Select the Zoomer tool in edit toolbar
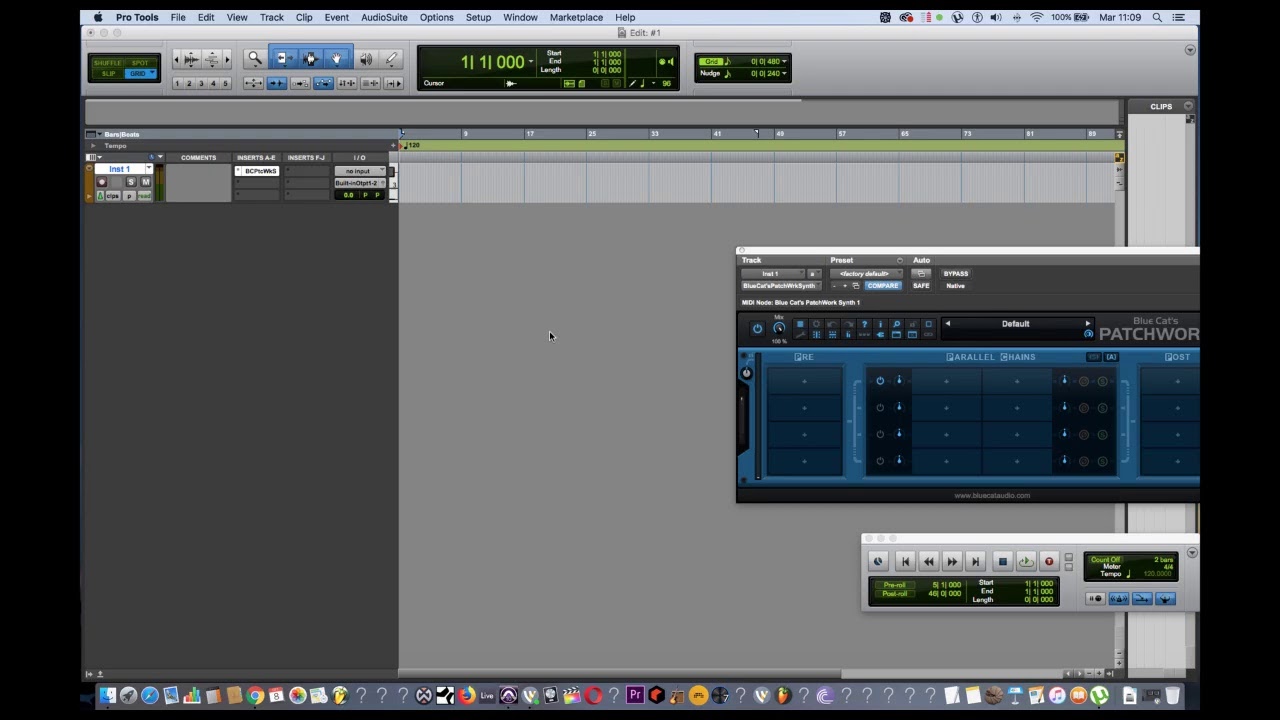1280x720 pixels. click(x=255, y=59)
